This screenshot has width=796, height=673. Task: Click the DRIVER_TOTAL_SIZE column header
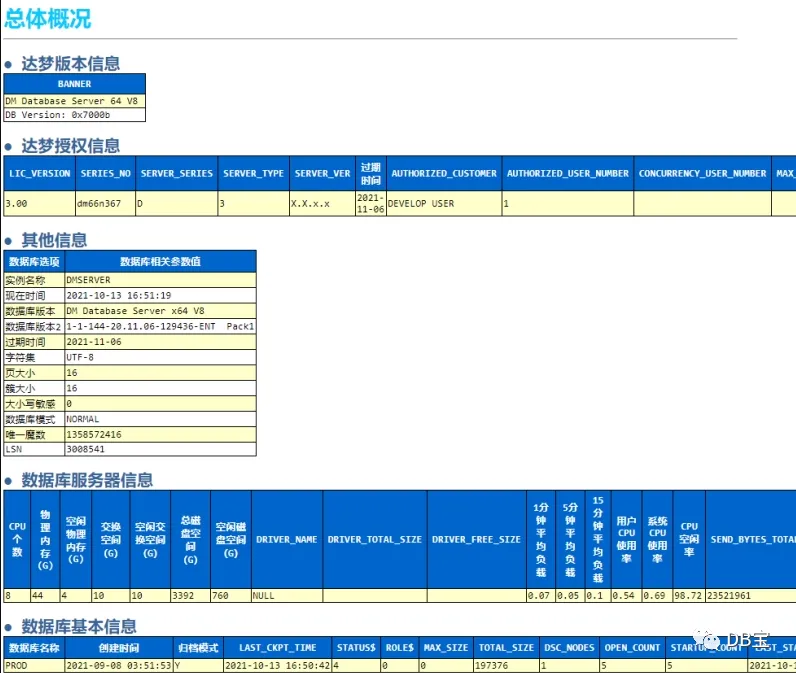[375, 540]
